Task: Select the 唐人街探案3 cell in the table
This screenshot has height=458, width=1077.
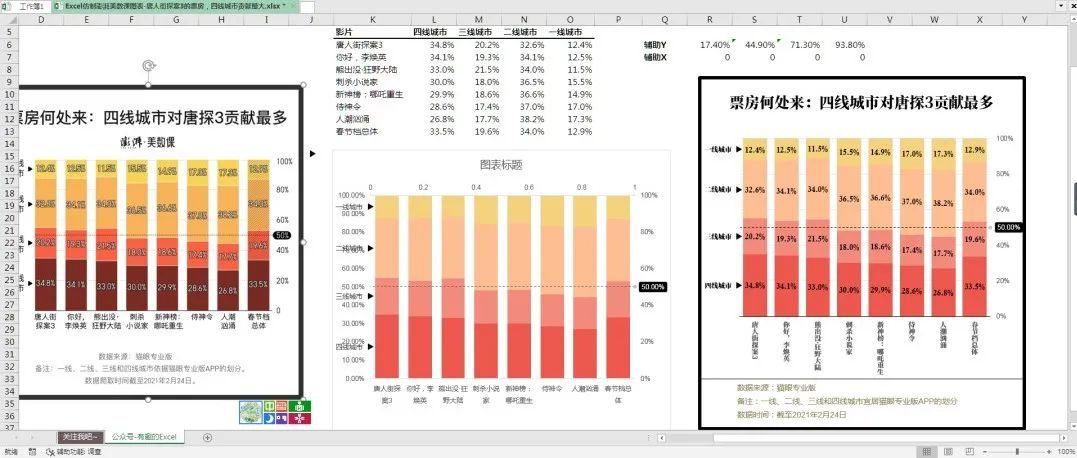Action: pyautogui.click(x=372, y=45)
